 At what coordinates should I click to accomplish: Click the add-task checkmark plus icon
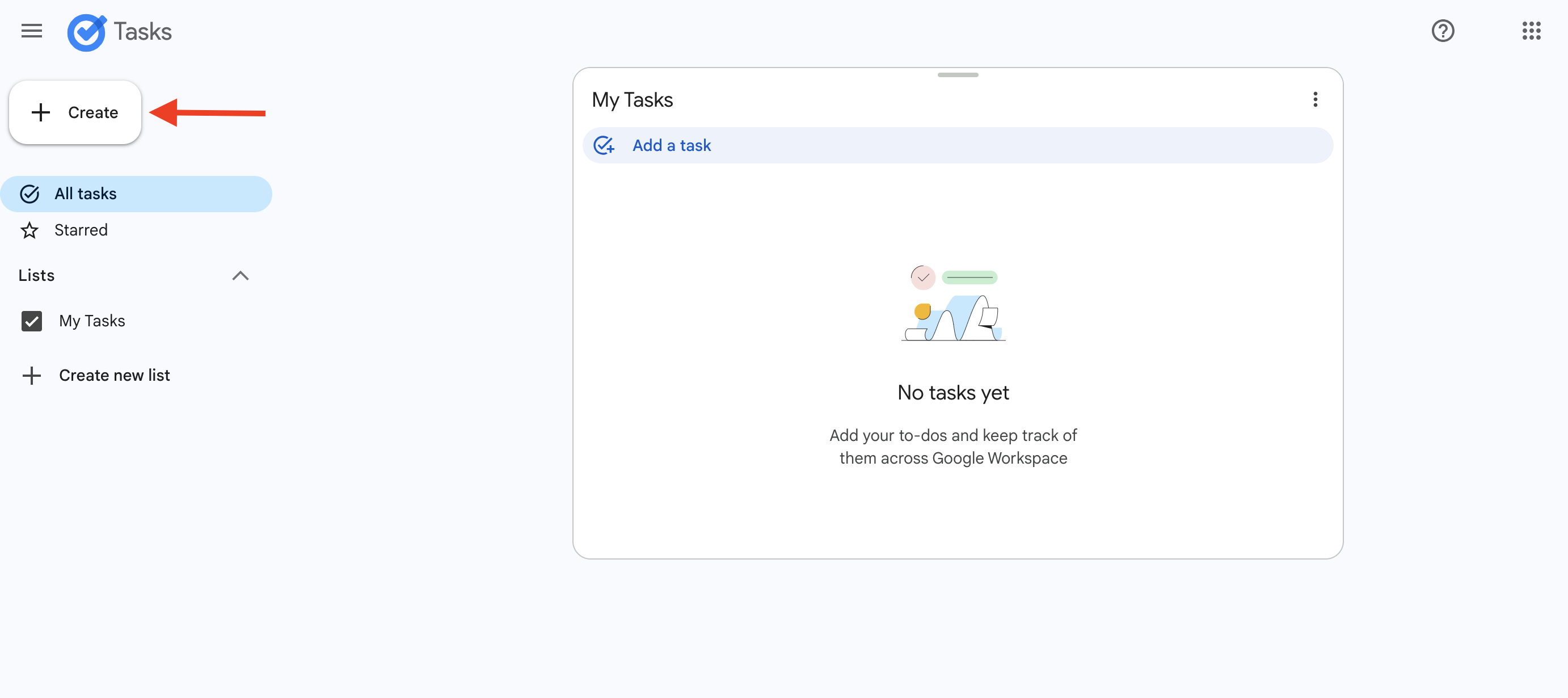pyautogui.click(x=604, y=146)
